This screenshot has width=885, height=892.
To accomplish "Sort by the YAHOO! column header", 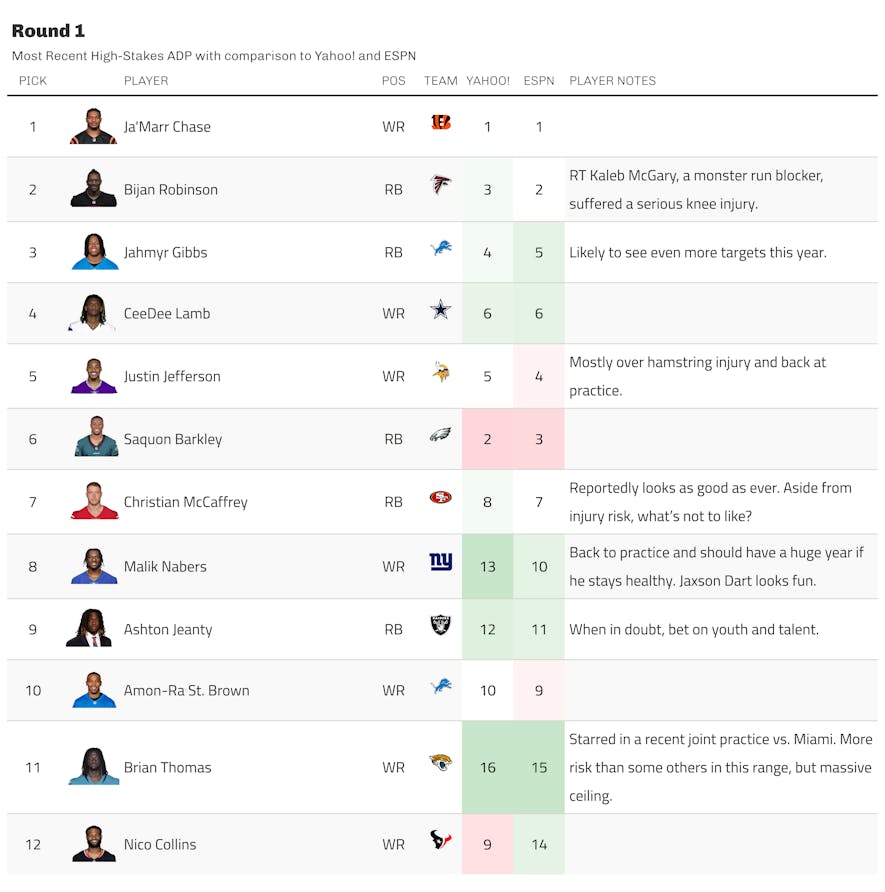I will pyautogui.click(x=487, y=81).
